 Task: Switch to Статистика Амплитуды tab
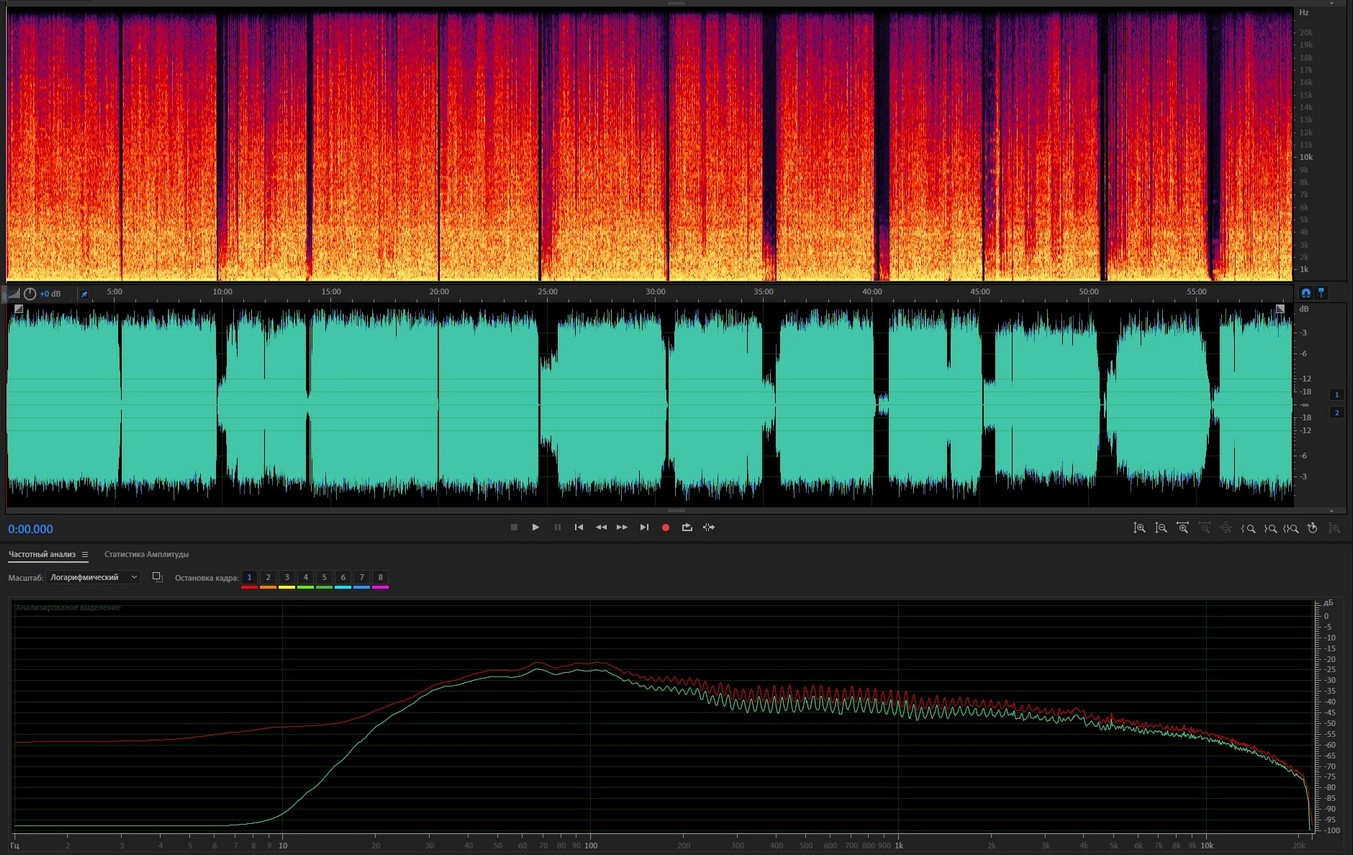click(x=146, y=554)
